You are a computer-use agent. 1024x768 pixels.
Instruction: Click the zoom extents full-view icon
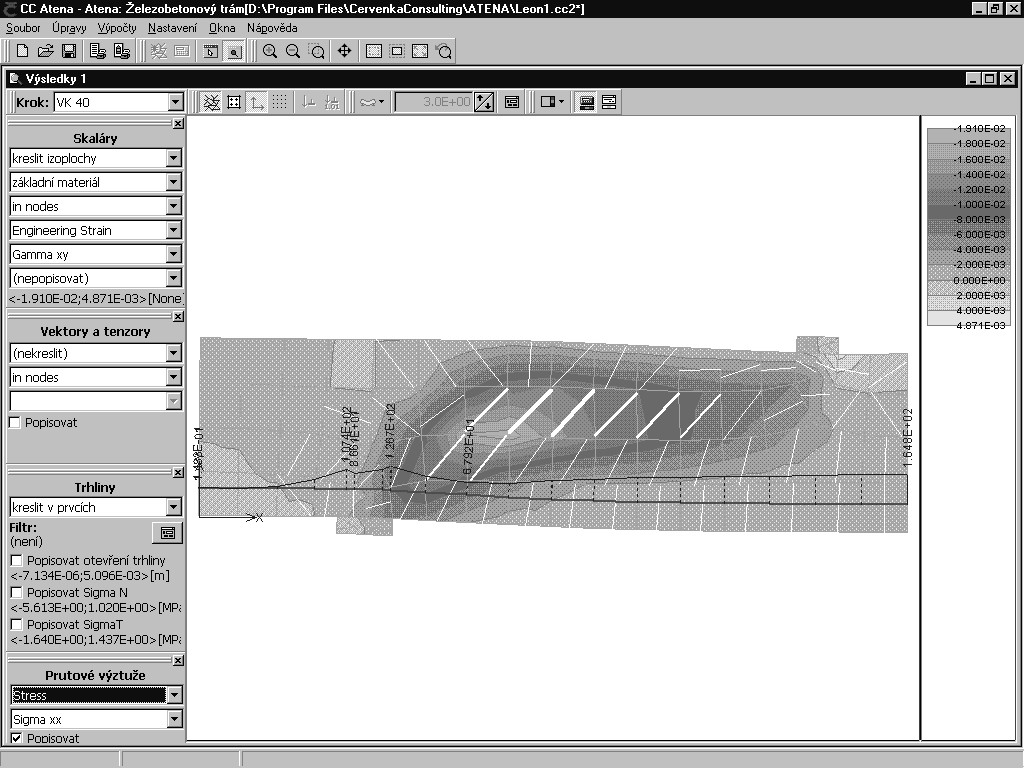point(420,51)
